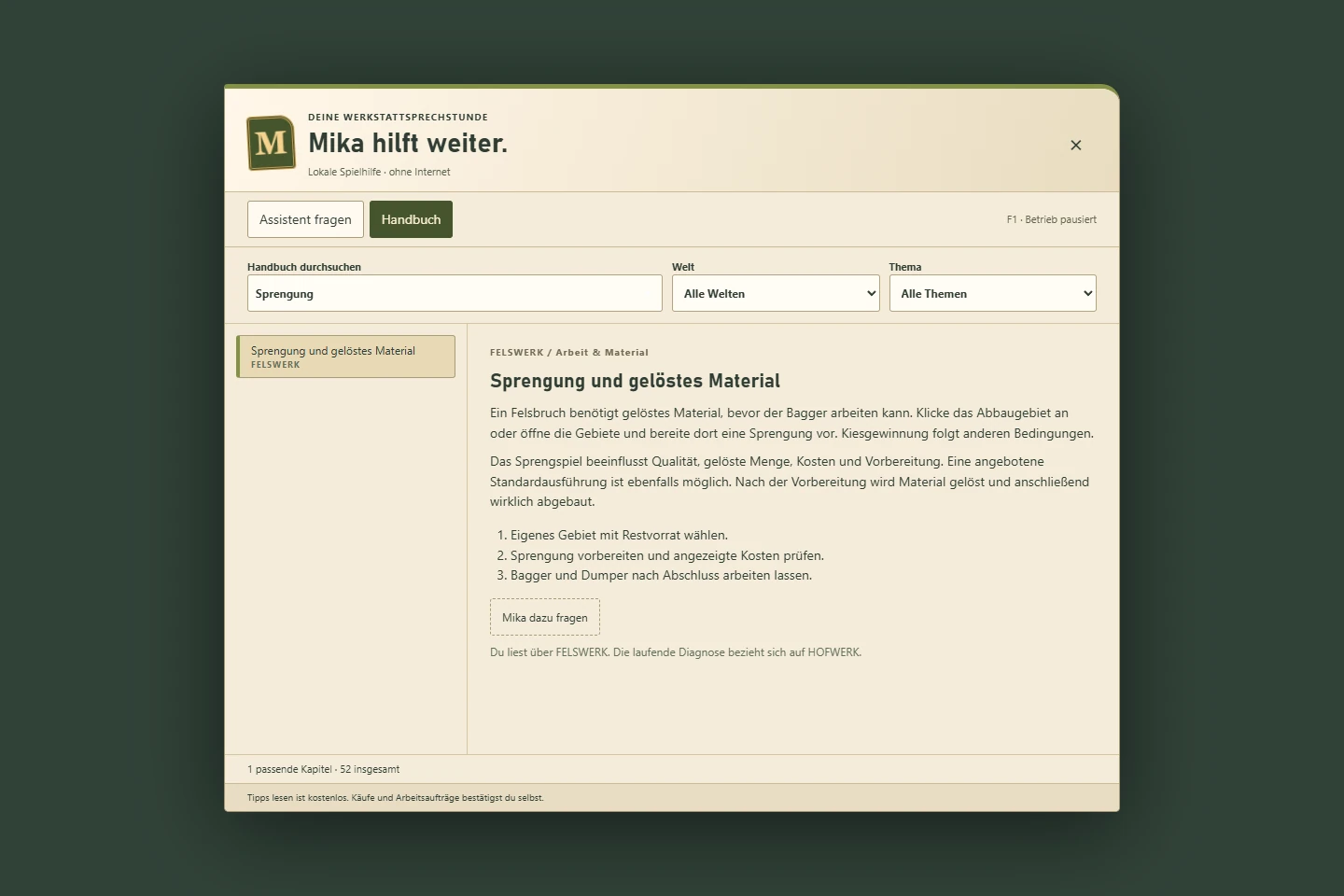Expand the Thema dropdown showing Alle Themen
This screenshot has height=896, width=1344.
[x=992, y=293]
